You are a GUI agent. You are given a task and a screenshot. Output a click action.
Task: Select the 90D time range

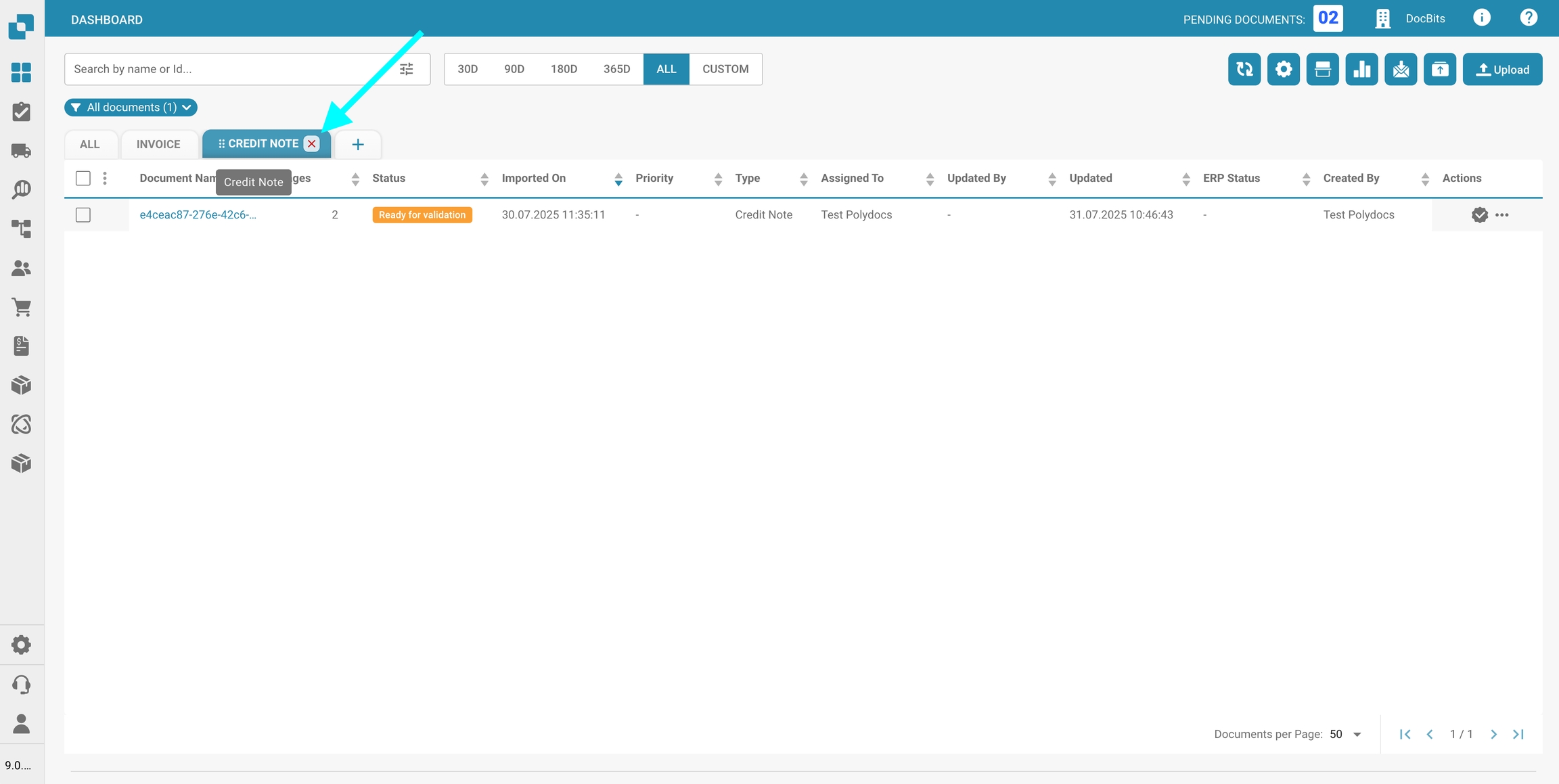514,69
